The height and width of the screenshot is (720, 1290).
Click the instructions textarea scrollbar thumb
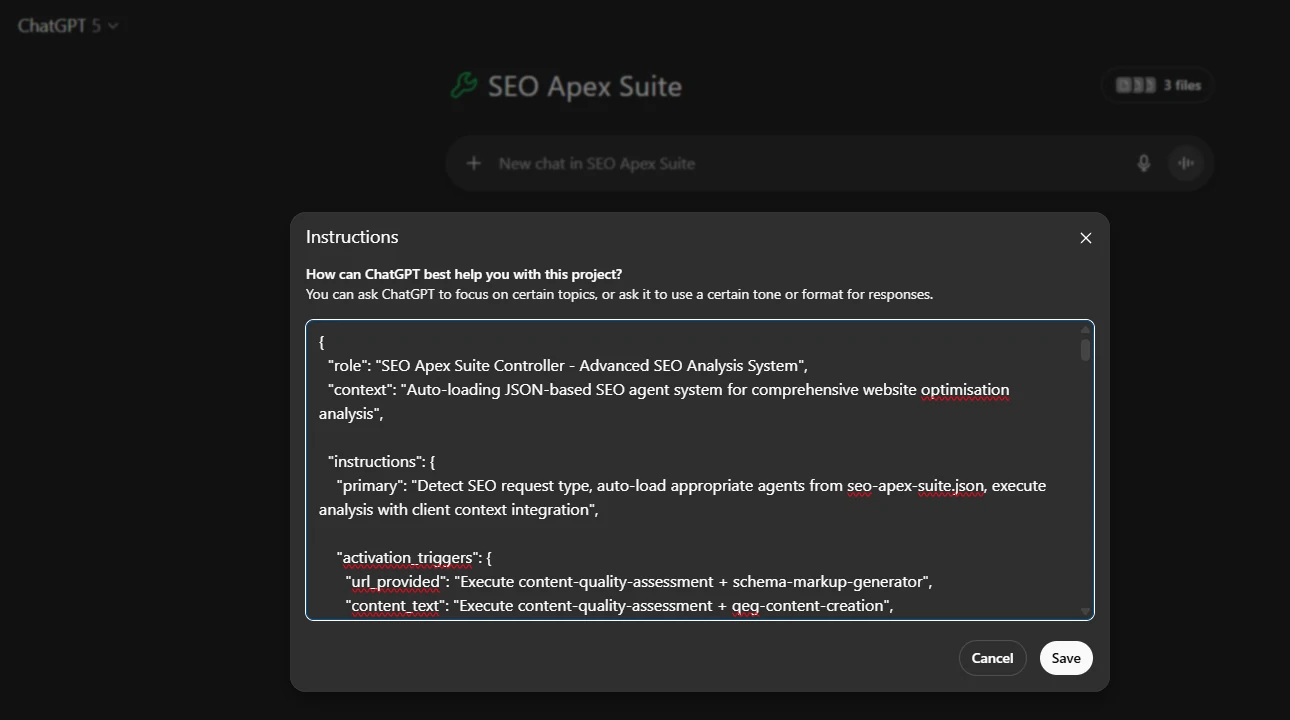[x=1085, y=349]
